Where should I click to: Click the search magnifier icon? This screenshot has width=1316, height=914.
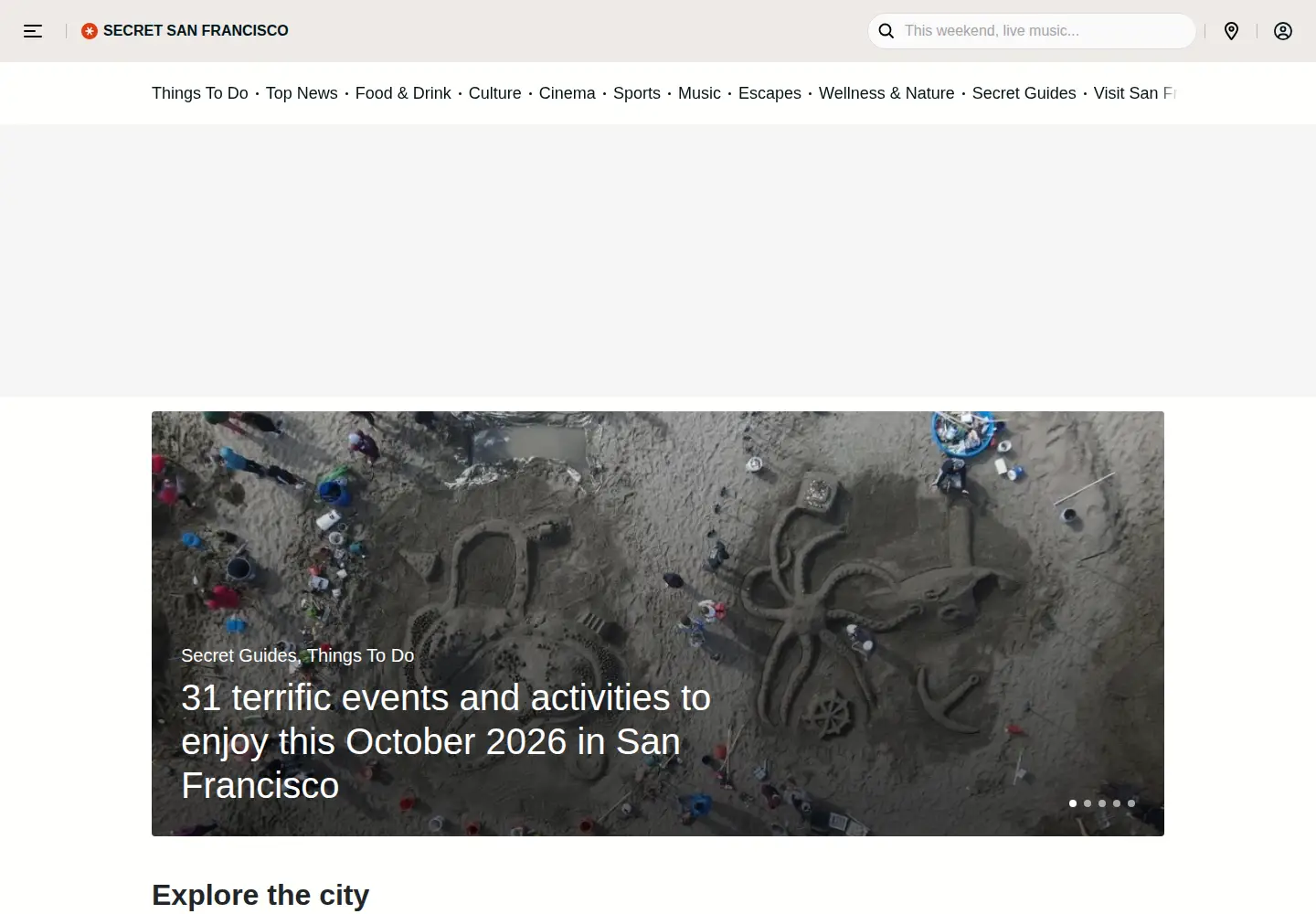[886, 31]
